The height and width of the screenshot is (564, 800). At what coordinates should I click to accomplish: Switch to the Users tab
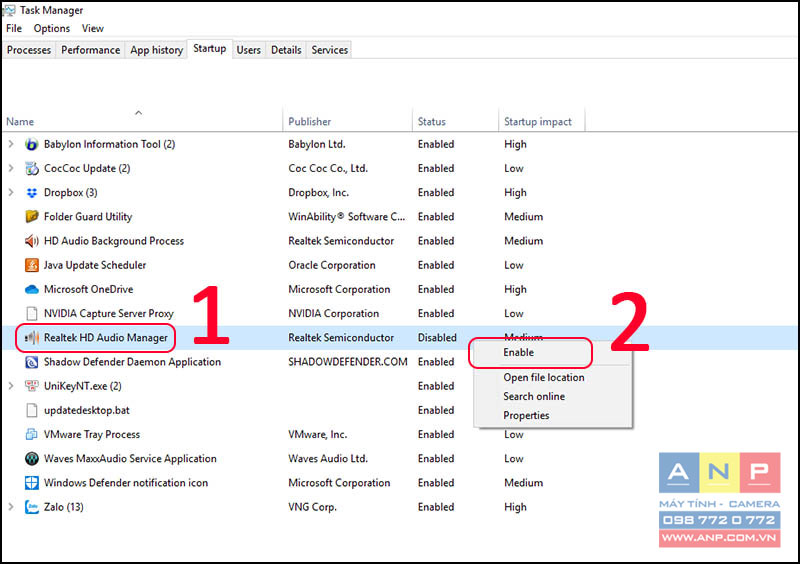248,50
